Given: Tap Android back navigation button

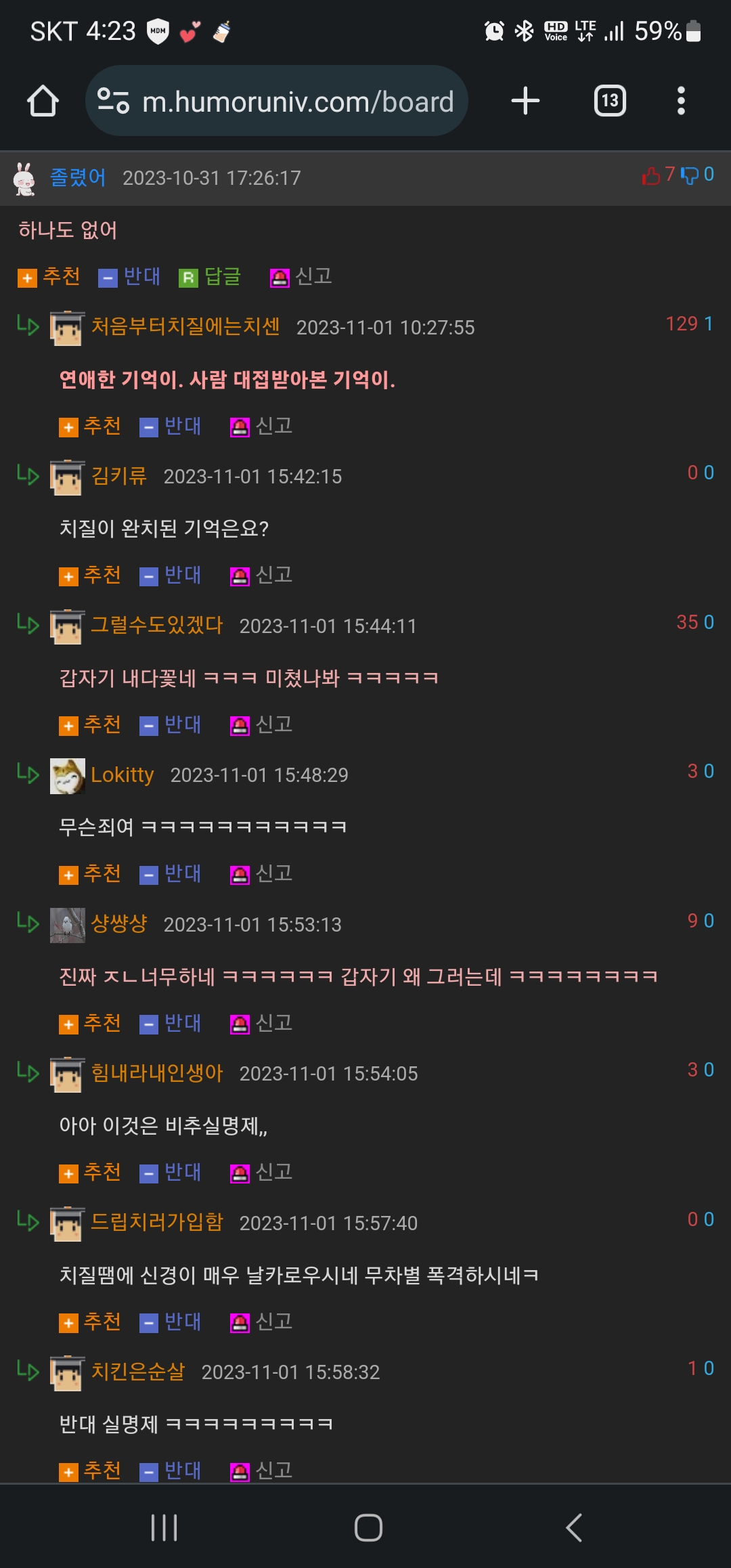Looking at the screenshot, I should tap(574, 1527).
